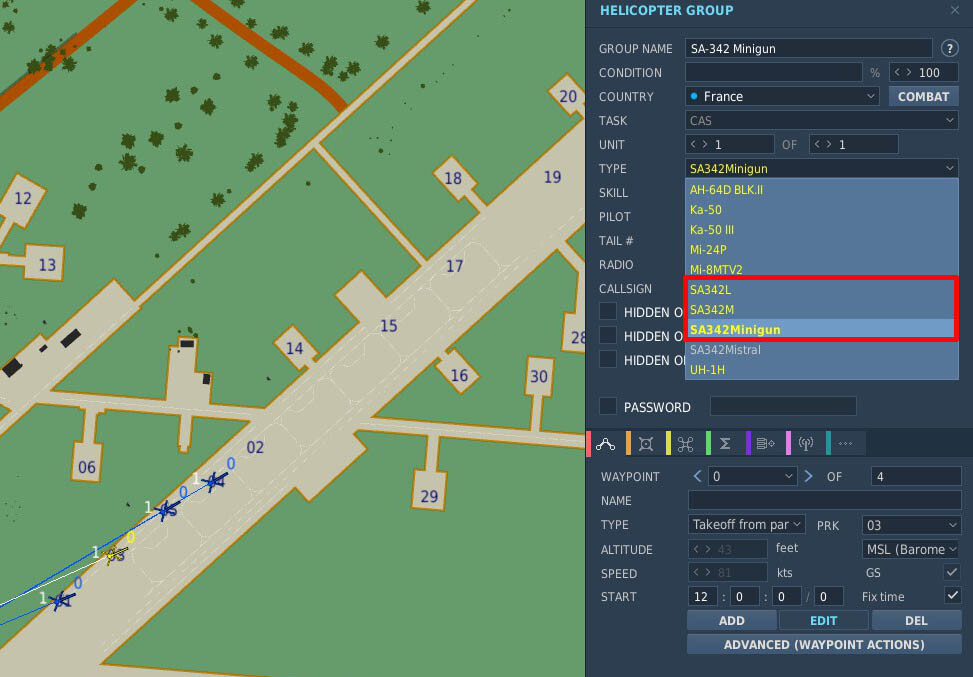973x677 pixels.
Task: Click the PASSWORD text field
Action: (783, 406)
